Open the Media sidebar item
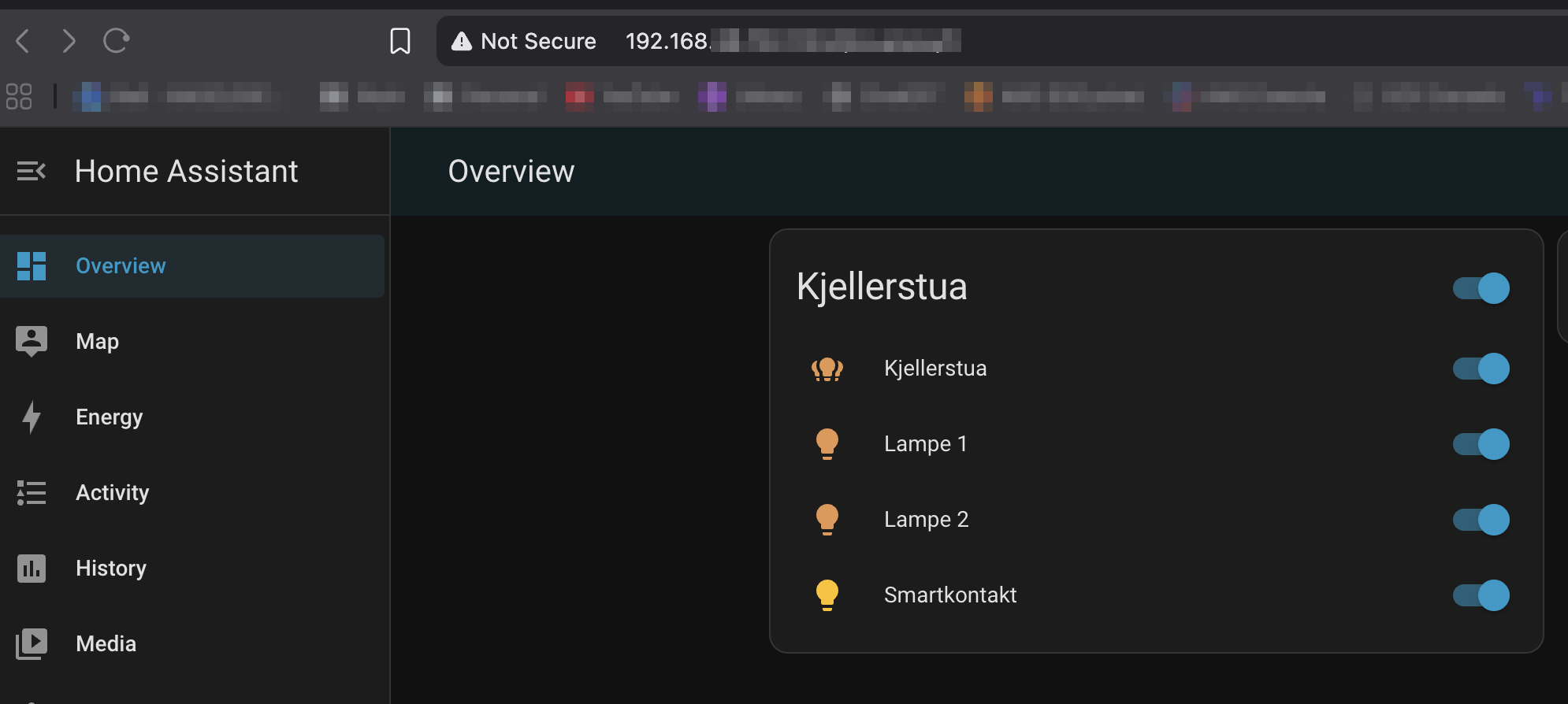This screenshot has width=1568, height=704. click(x=192, y=644)
